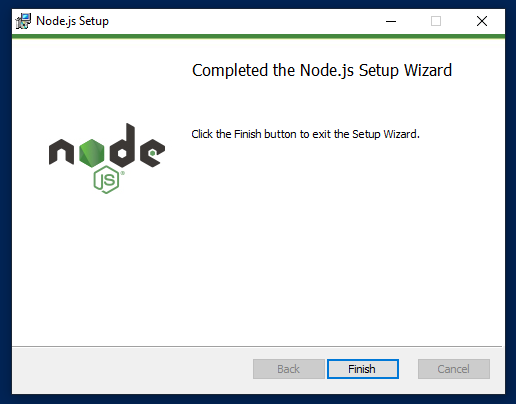The height and width of the screenshot is (404, 516).
Task: Click the green stripe beneath the title bar
Action: point(258,36)
